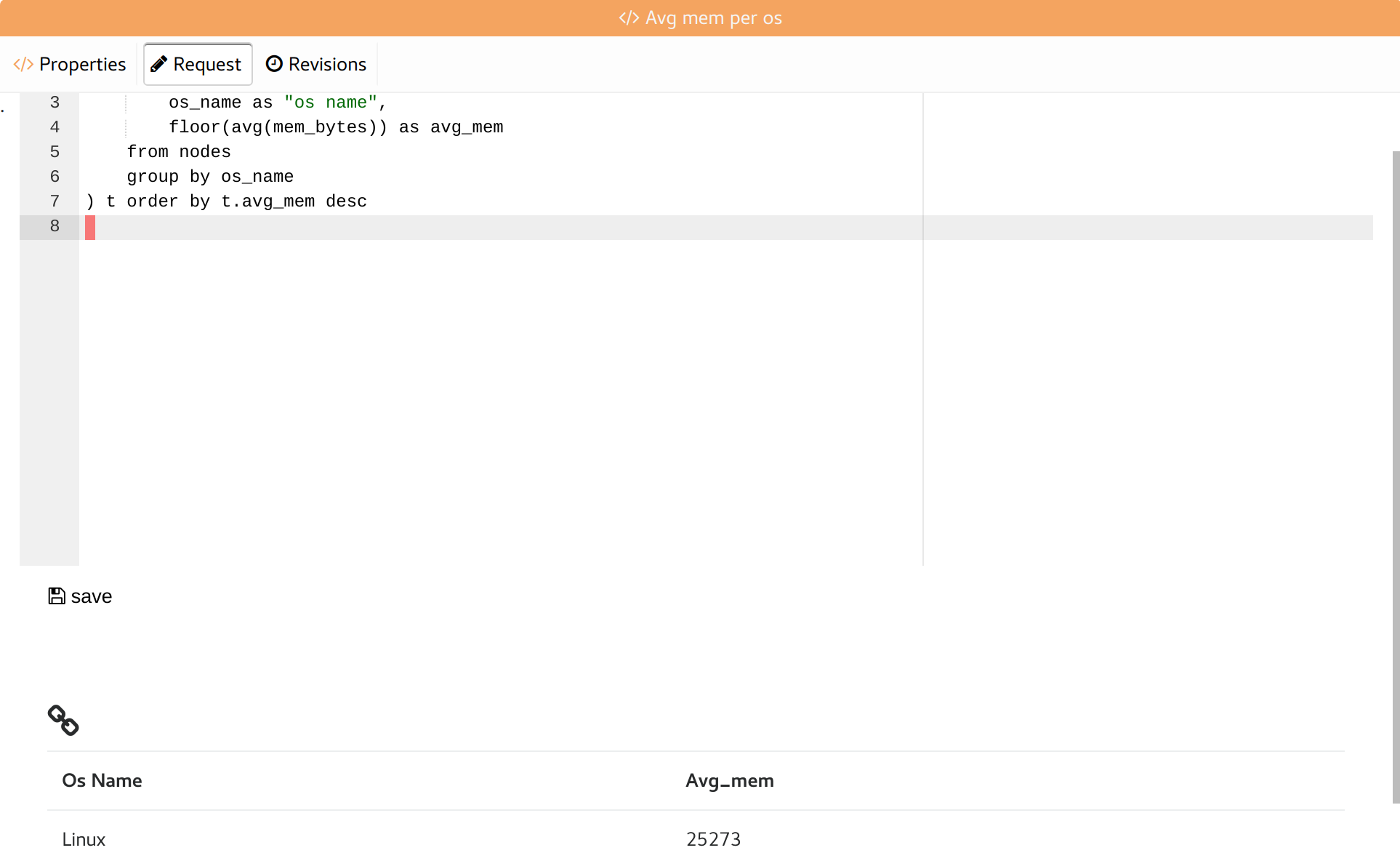The width and height of the screenshot is (1400, 861).
Task: Click the code icon beside Properties
Action: pyautogui.click(x=23, y=64)
